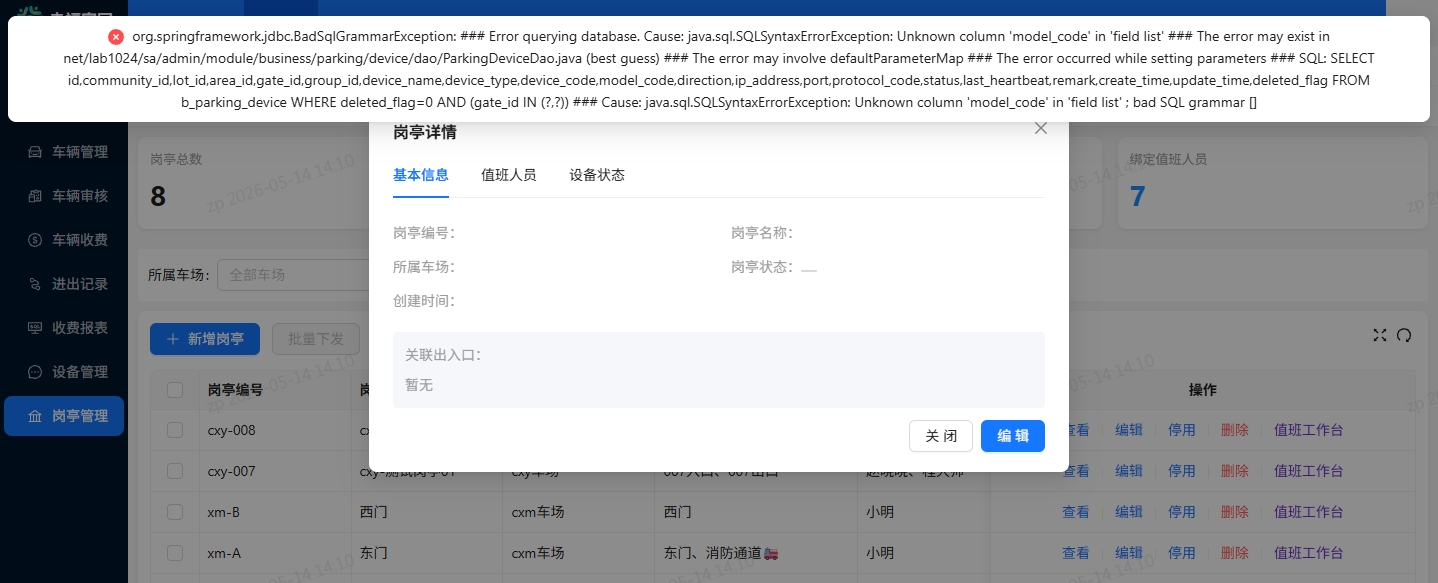Click 编辑 link in the cxy-008 row

(1129, 430)
